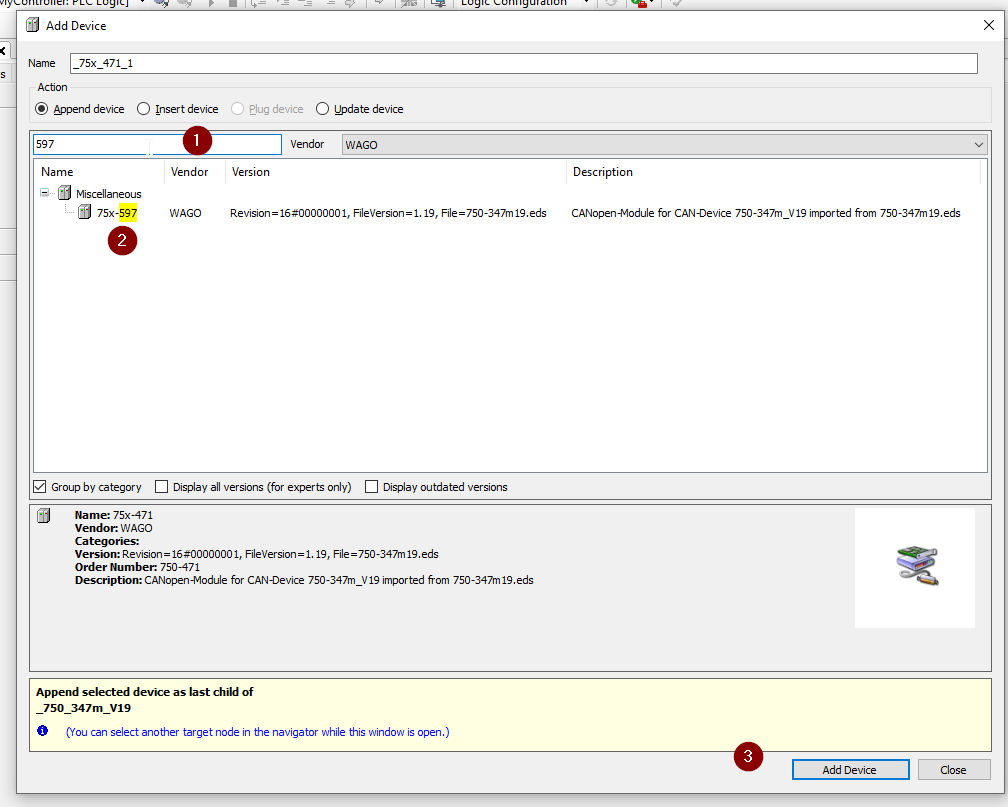This screenshot has width=1008, height=807.
Task: Sort list by Name column header
Action: pos(100,172)
